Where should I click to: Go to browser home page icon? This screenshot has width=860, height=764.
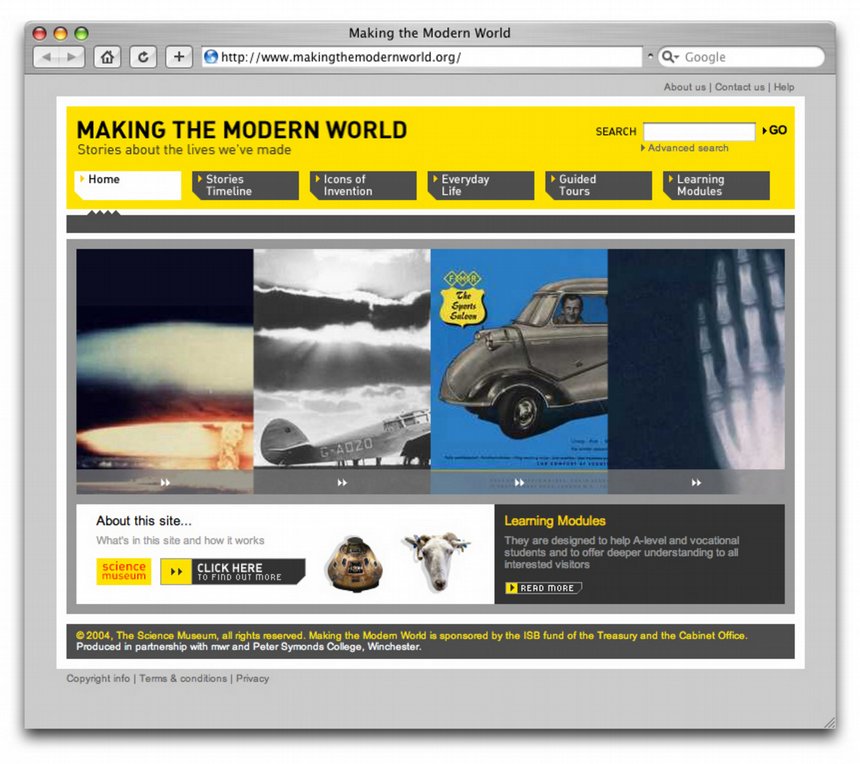point(108,57)
